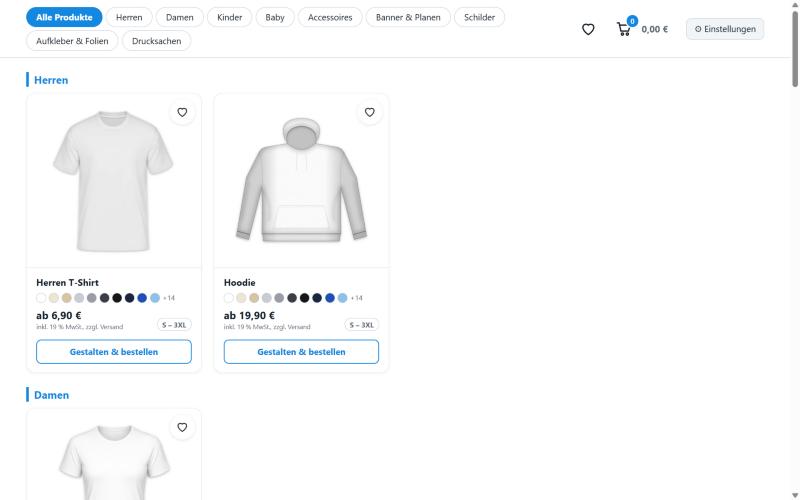Pick white swatch on Herren T-Shirt
Screen dimensions: 800x500
41,298
